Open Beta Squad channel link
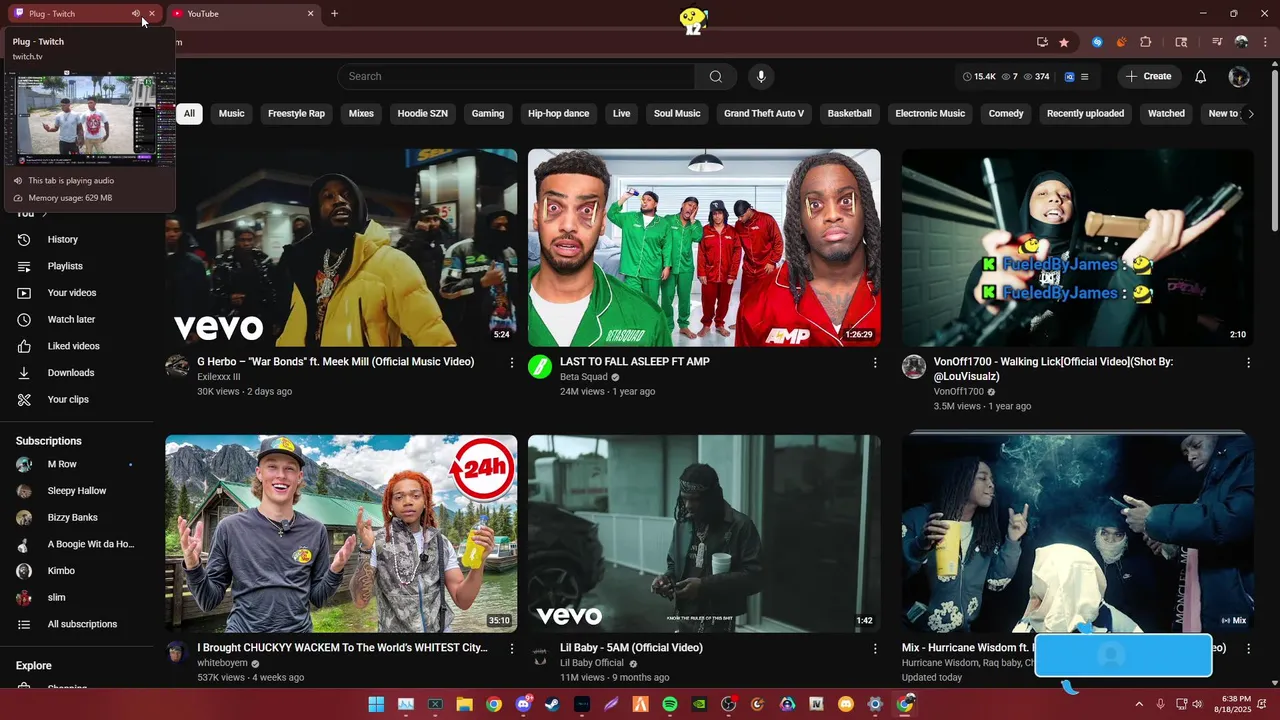This screenshot has height=720, width=1280. 584,377
